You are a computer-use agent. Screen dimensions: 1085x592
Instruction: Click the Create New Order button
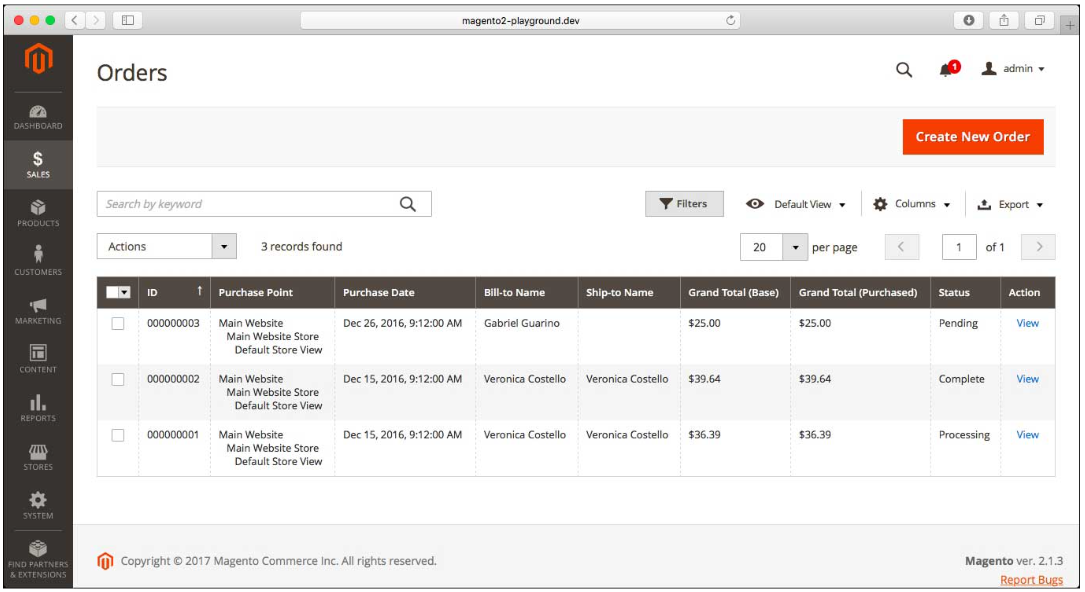click(972, 137)
